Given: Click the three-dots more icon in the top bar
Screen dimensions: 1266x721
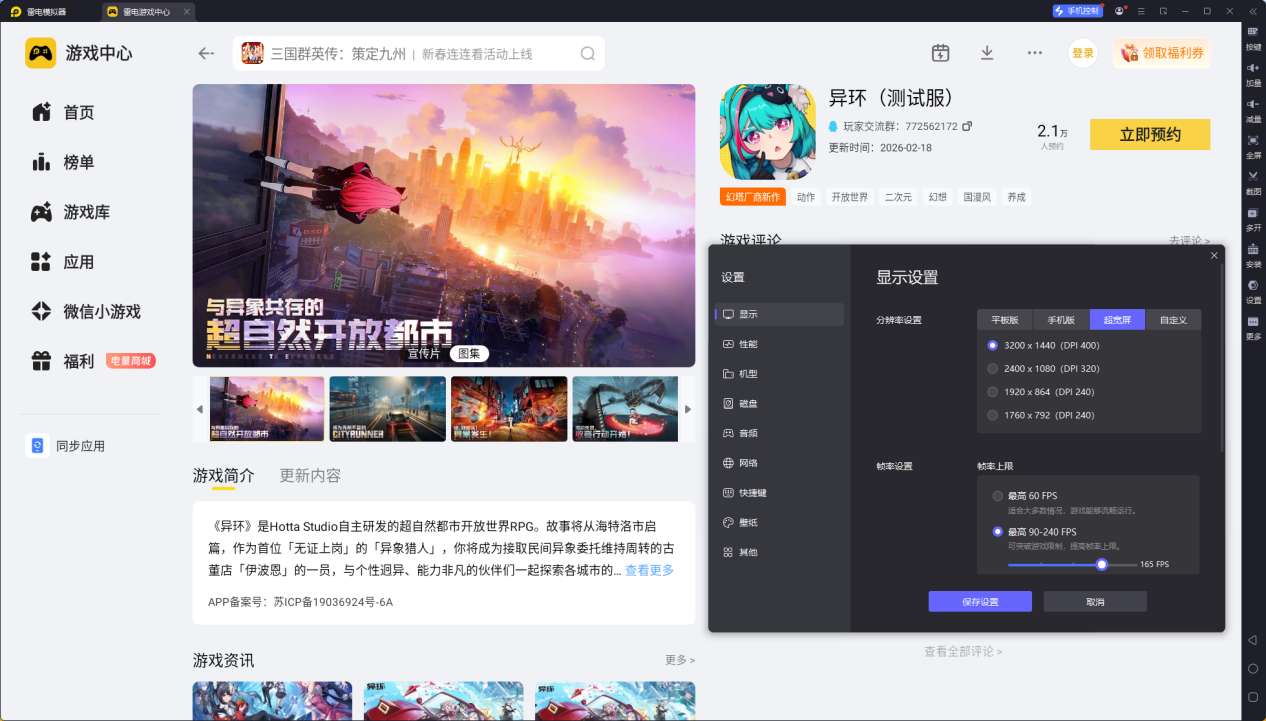Looking at the screenshot, I should [1035, 53].
